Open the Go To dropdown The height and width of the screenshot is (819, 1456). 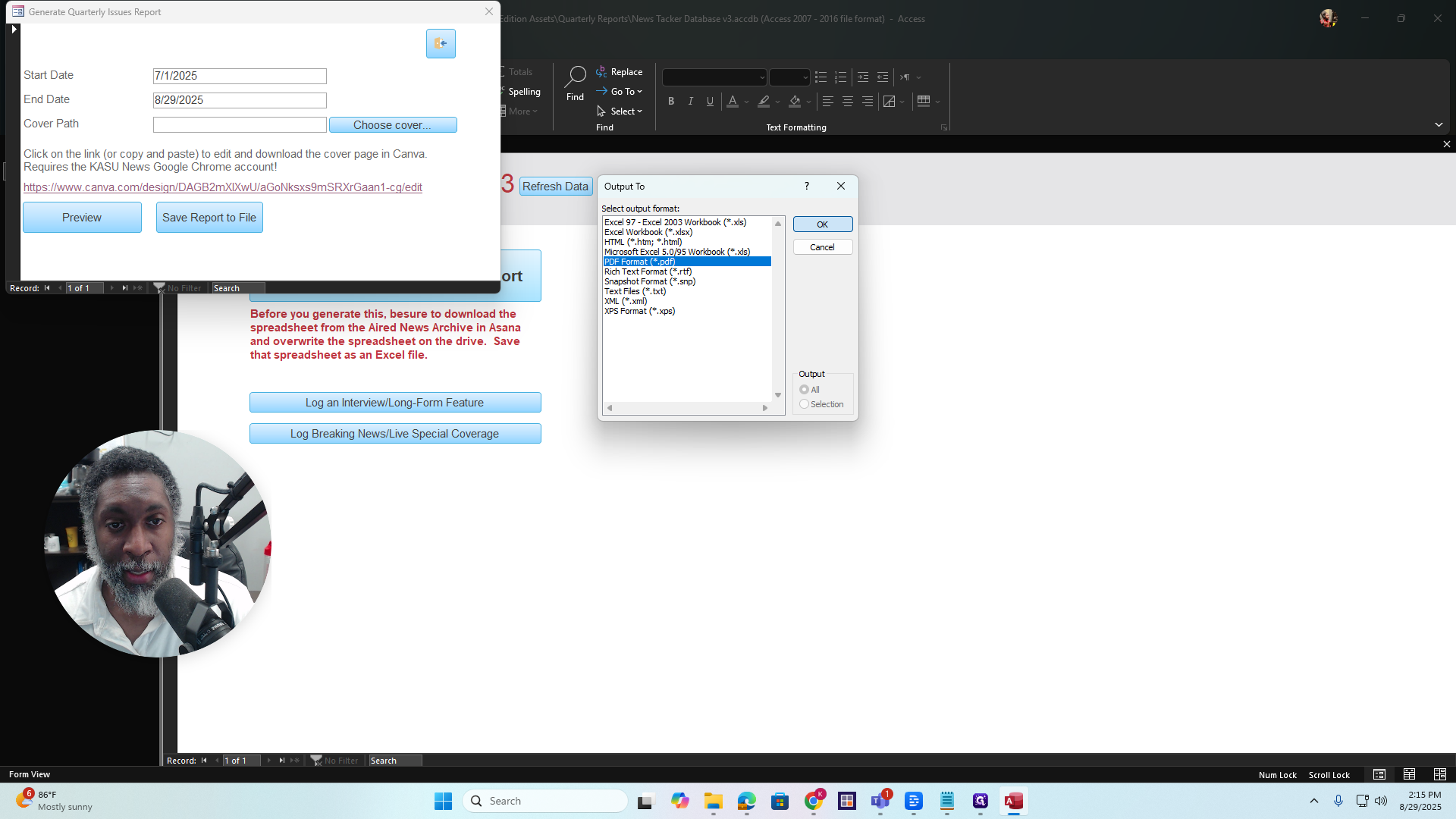click(620, 92)
